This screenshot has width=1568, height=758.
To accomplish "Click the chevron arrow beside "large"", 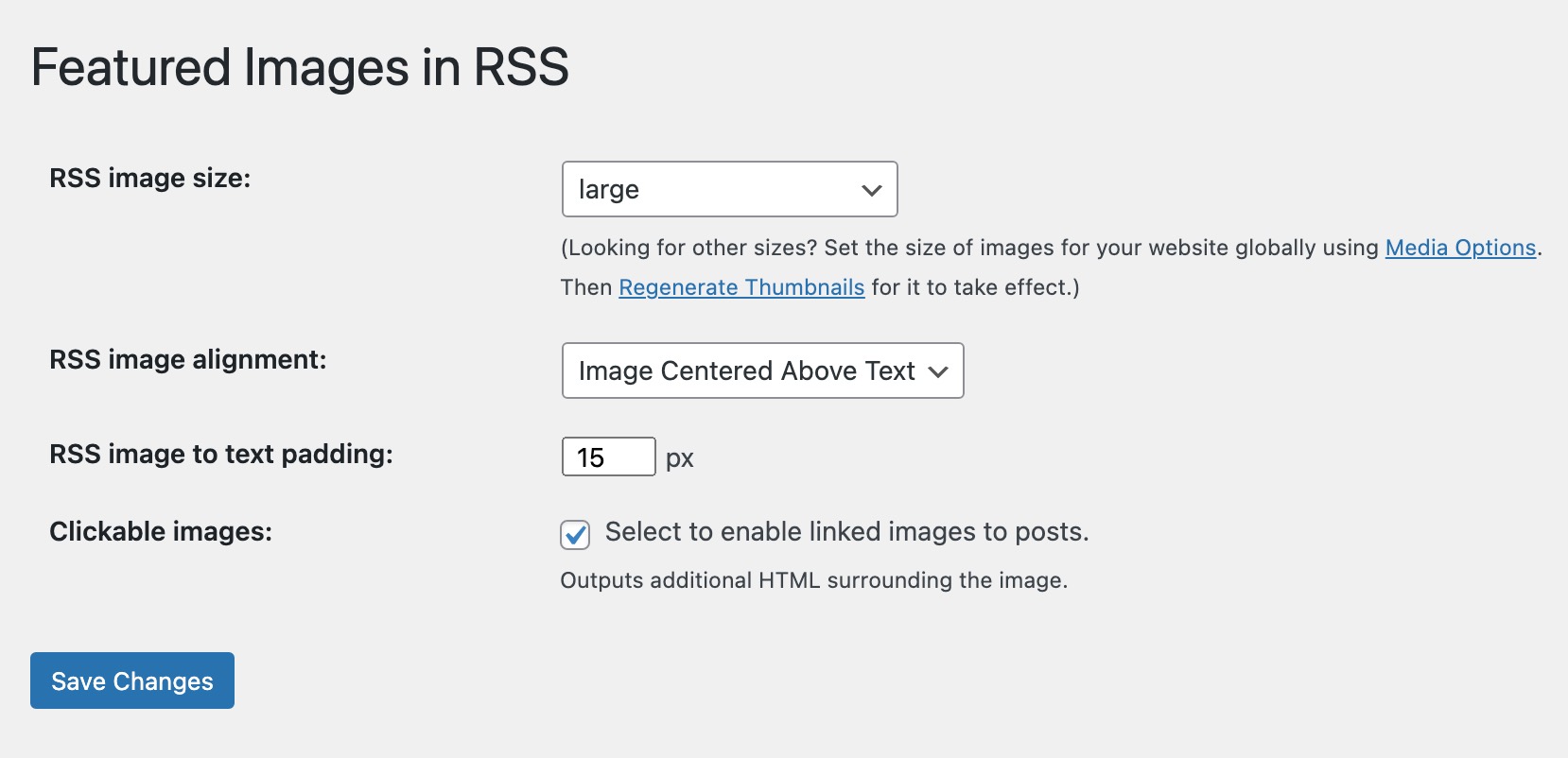I will (x=871, y=190).
